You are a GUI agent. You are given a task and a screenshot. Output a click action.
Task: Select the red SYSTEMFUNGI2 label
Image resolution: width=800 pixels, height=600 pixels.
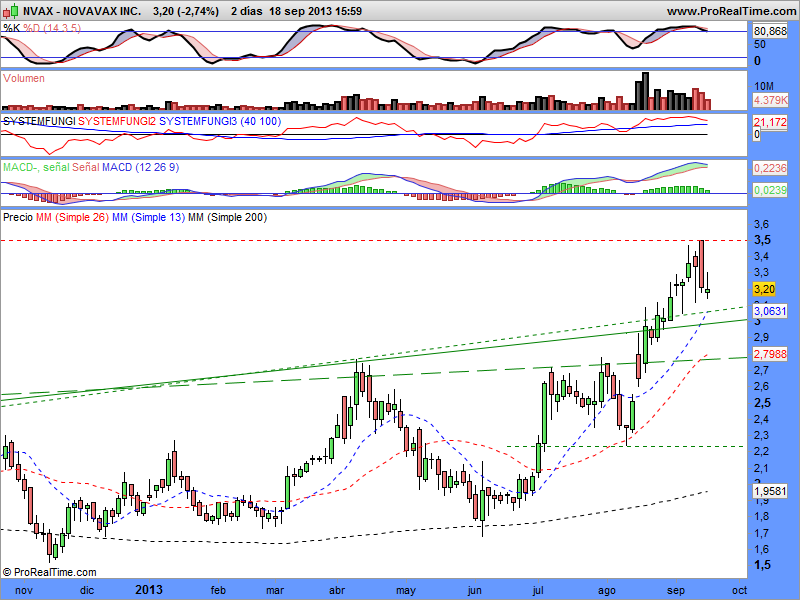pos(117,121)
